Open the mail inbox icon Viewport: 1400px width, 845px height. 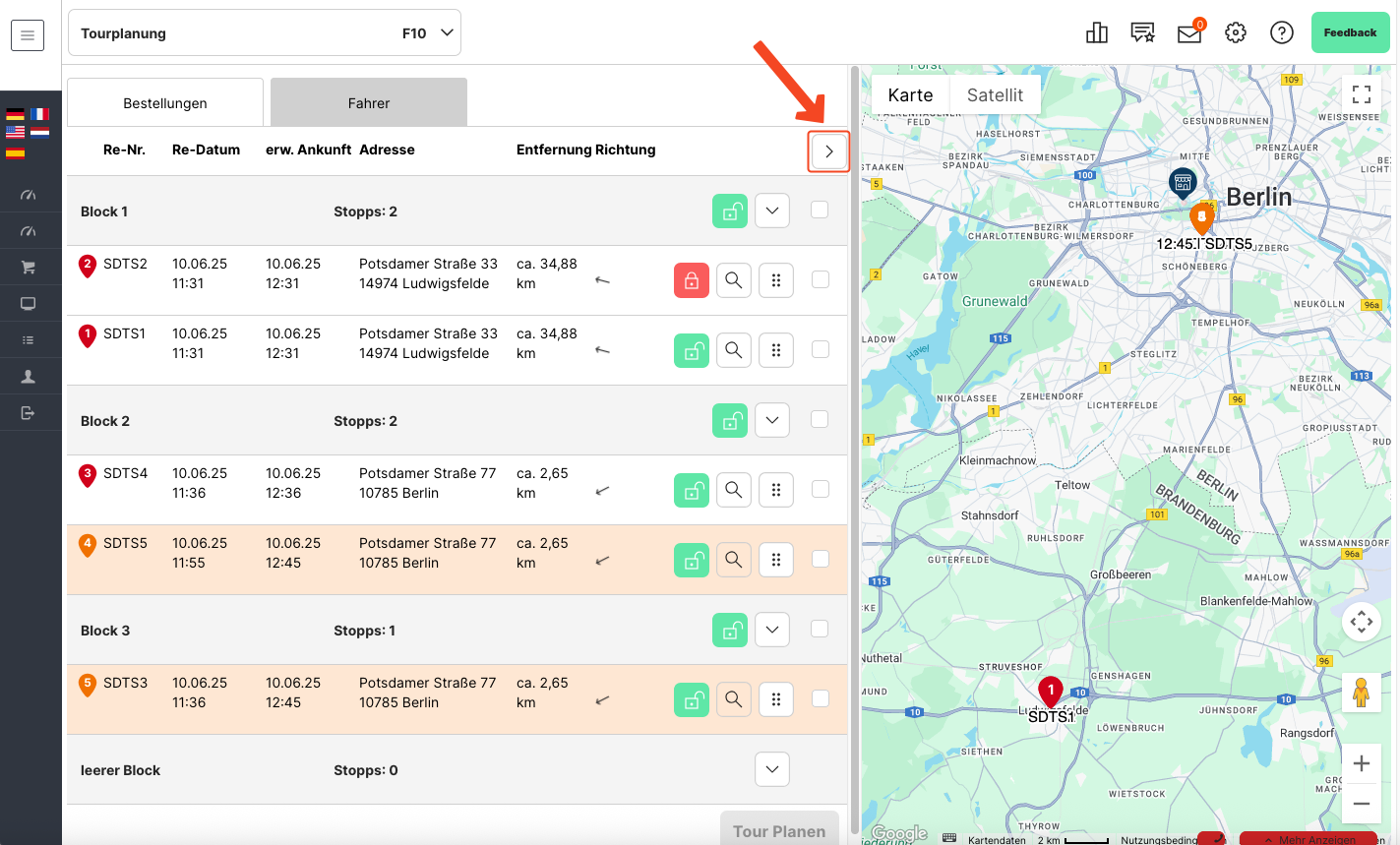click(x=1189, y=32)
